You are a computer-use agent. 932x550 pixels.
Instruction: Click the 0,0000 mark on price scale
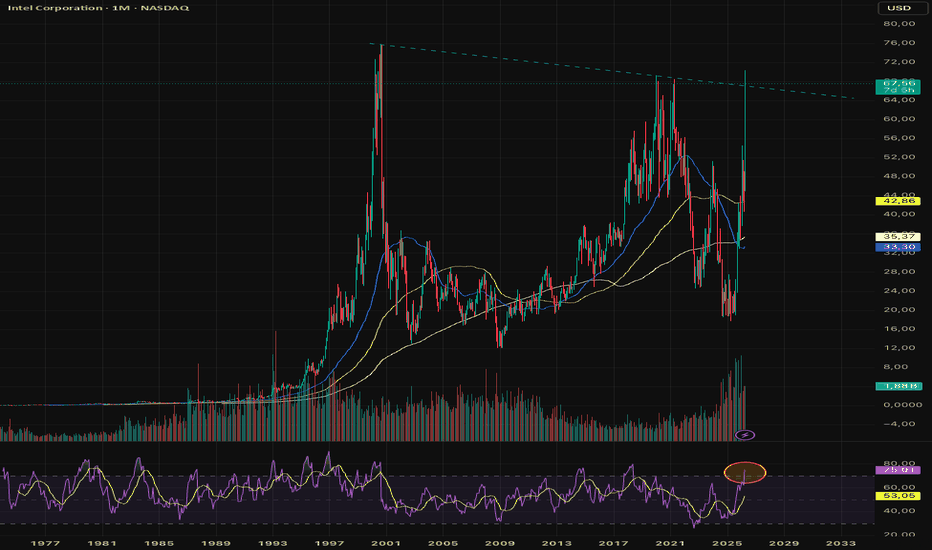coord(899,404)
